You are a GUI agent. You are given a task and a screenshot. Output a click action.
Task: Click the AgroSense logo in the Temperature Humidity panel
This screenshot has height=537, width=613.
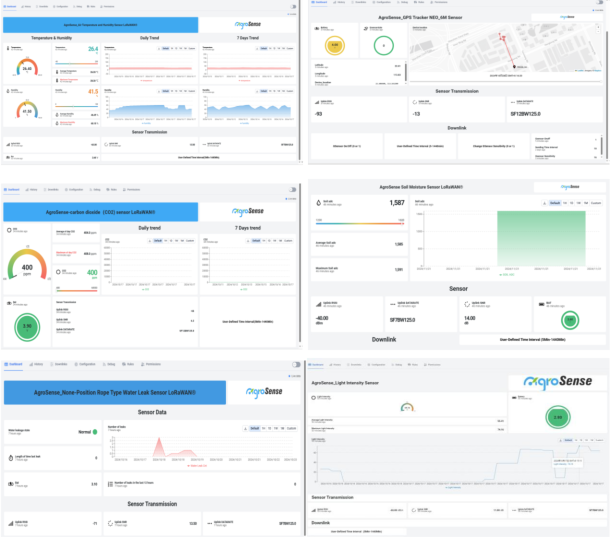coord(247,24)
